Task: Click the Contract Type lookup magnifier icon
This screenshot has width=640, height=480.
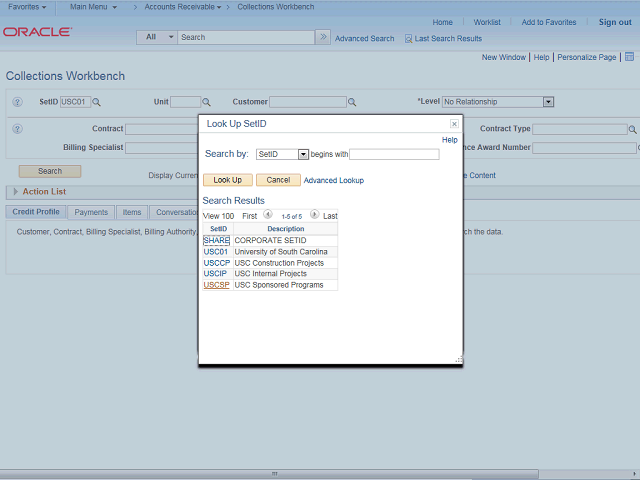Action: pos(633,129)
